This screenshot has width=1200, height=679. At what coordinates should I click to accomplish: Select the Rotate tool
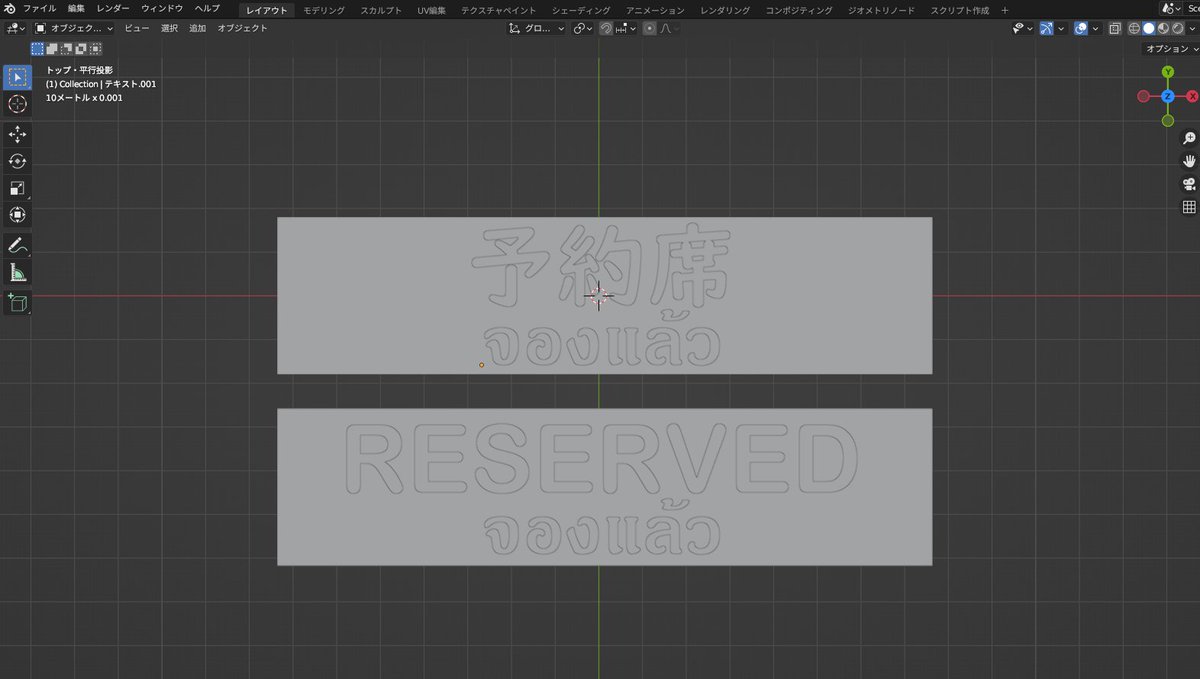pos(18,161)
